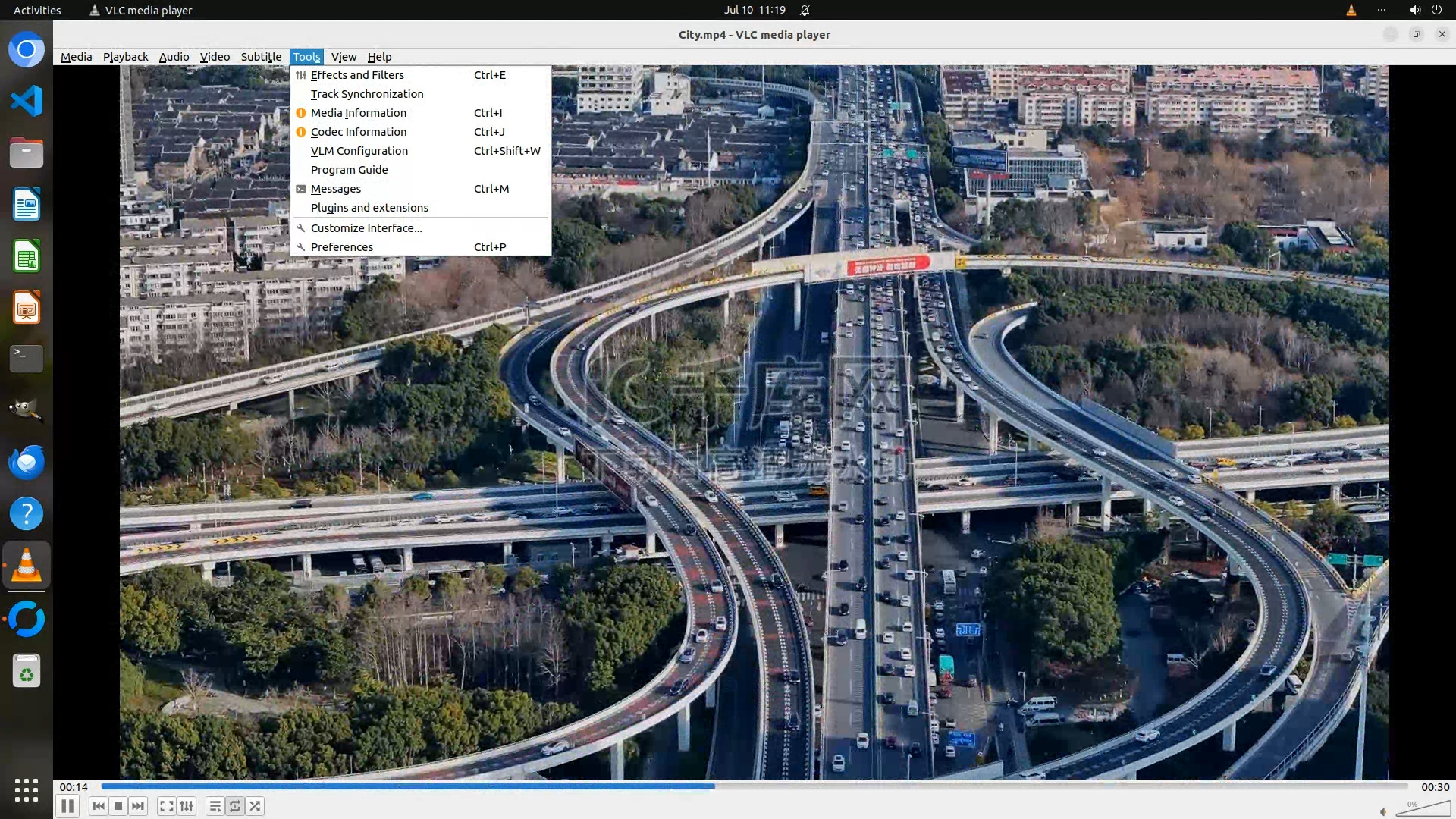Click the mute speaker icon by the volume
The width and height of the screenshot is (1456, 819).
click(1383, 811)
